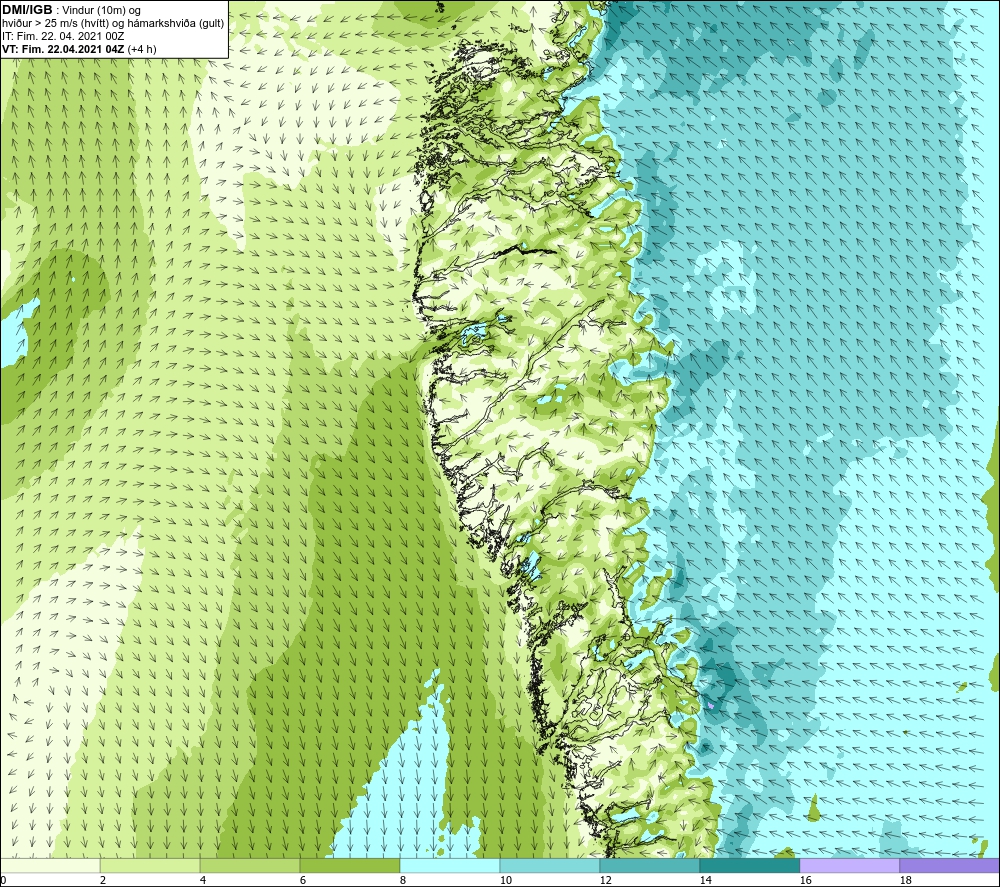Click the 'DMI/IGB' title text
The width and height of the screenshot is (1000, 887).
[27, 10]
